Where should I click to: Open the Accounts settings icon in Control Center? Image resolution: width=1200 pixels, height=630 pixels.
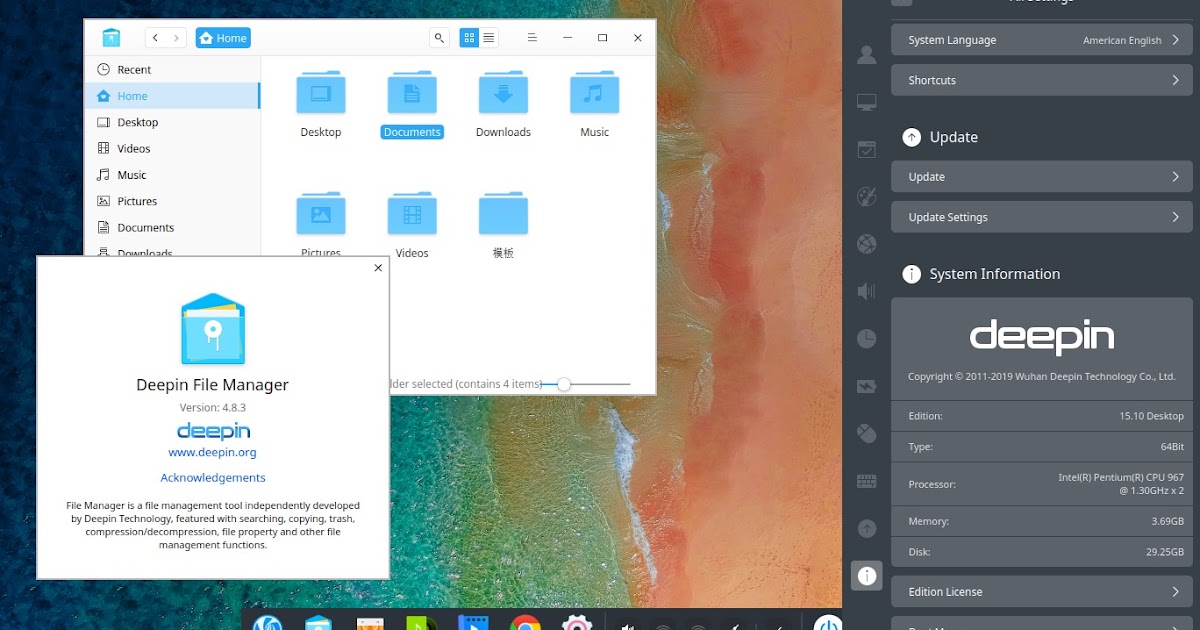(866, 54)
